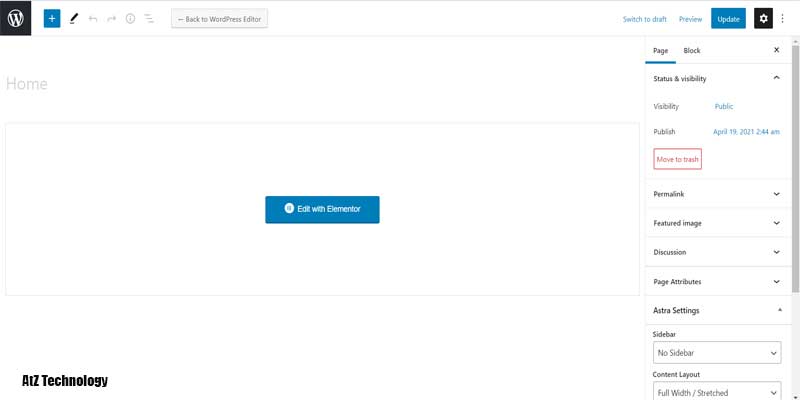The image size is (800, 400).
Task: Select the pencil edit tools icon
Action: click(x=74, y=19)
